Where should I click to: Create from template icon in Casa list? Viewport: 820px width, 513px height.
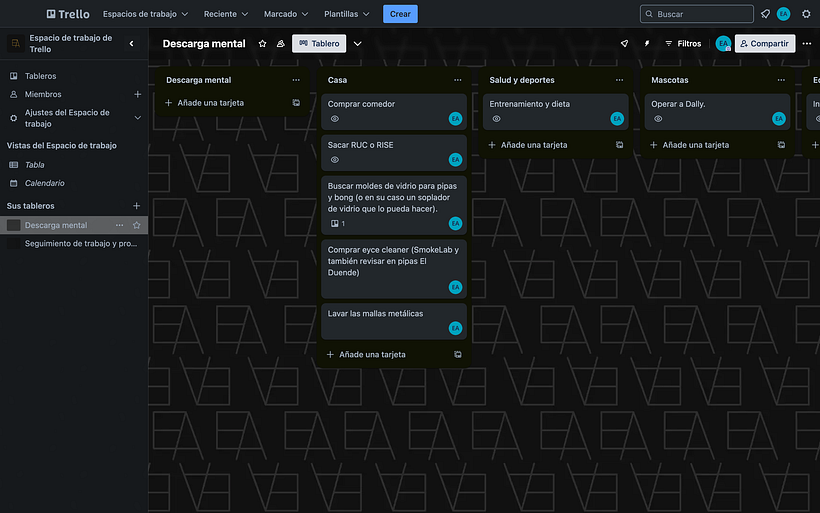pos(458,355)
